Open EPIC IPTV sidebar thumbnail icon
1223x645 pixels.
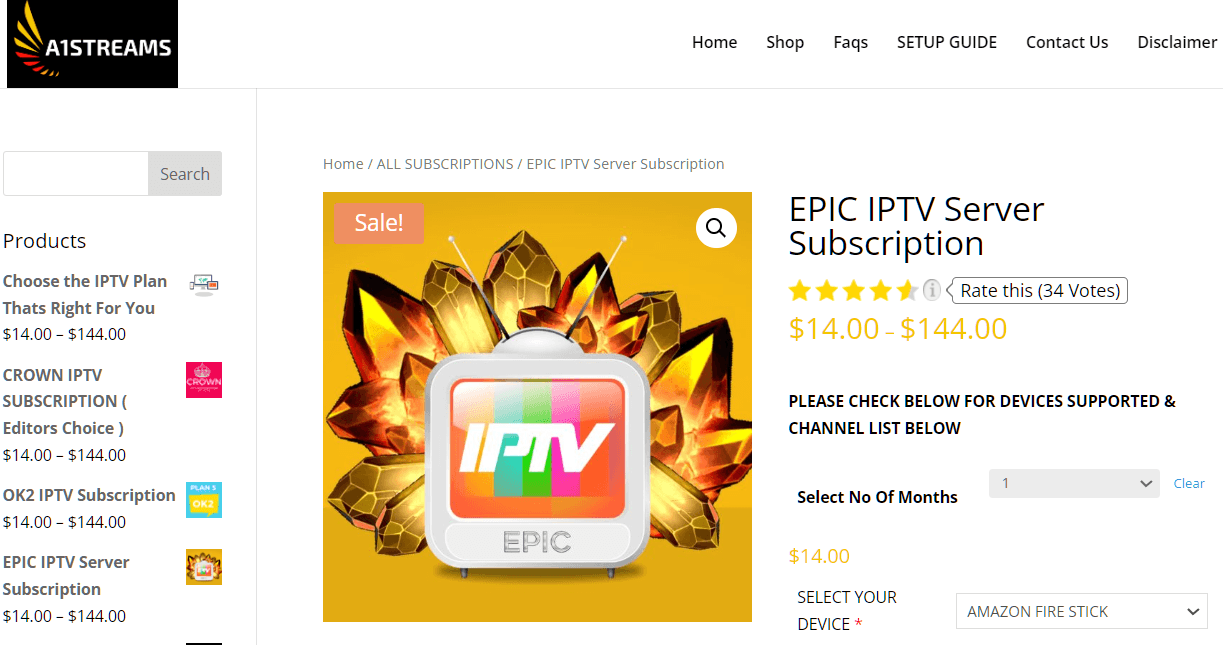pyautogui.click(x=204, y=567)
